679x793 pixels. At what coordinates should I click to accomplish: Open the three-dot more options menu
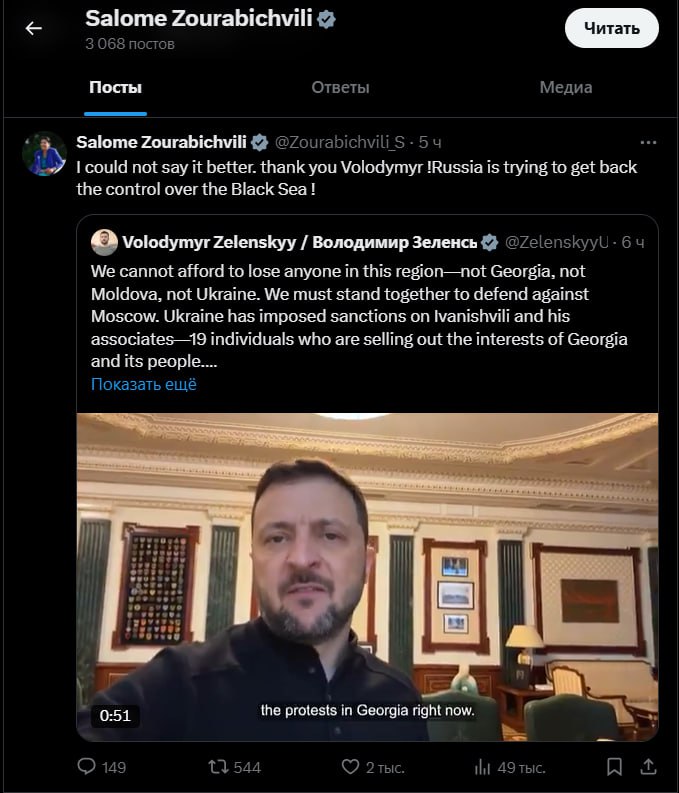click(x=648, y=143)
